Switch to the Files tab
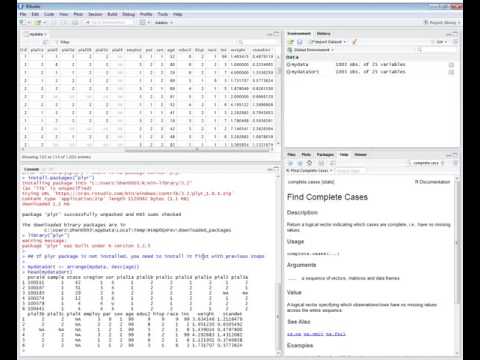 click(291, 155)
